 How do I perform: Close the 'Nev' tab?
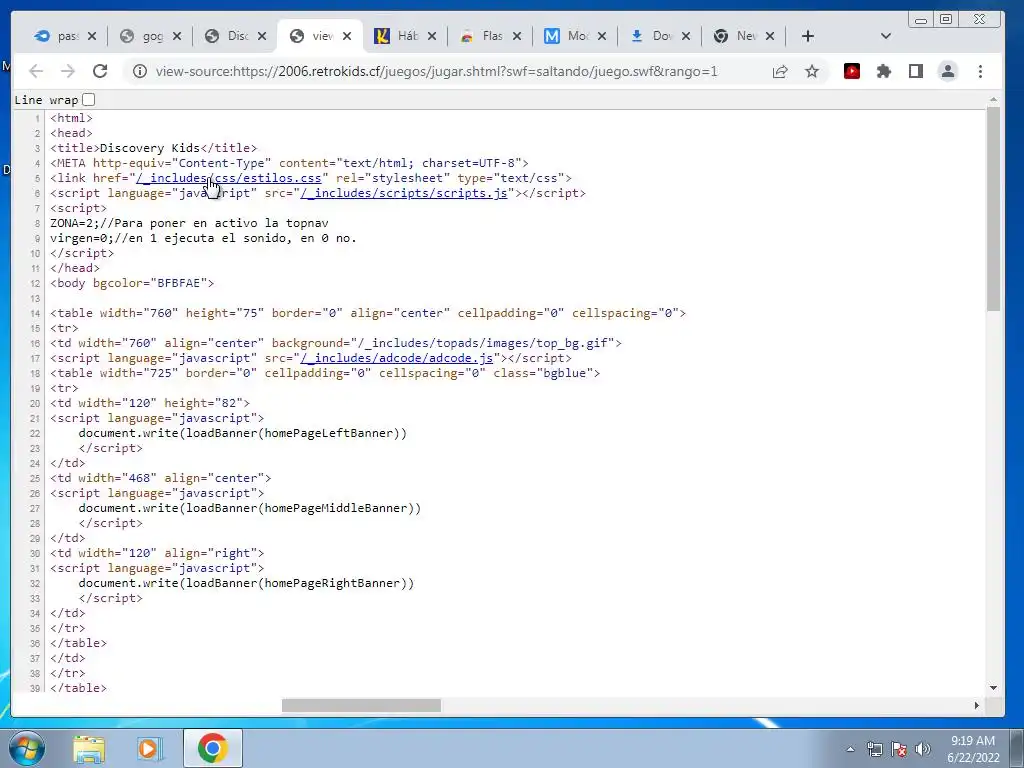click(770, 36)
